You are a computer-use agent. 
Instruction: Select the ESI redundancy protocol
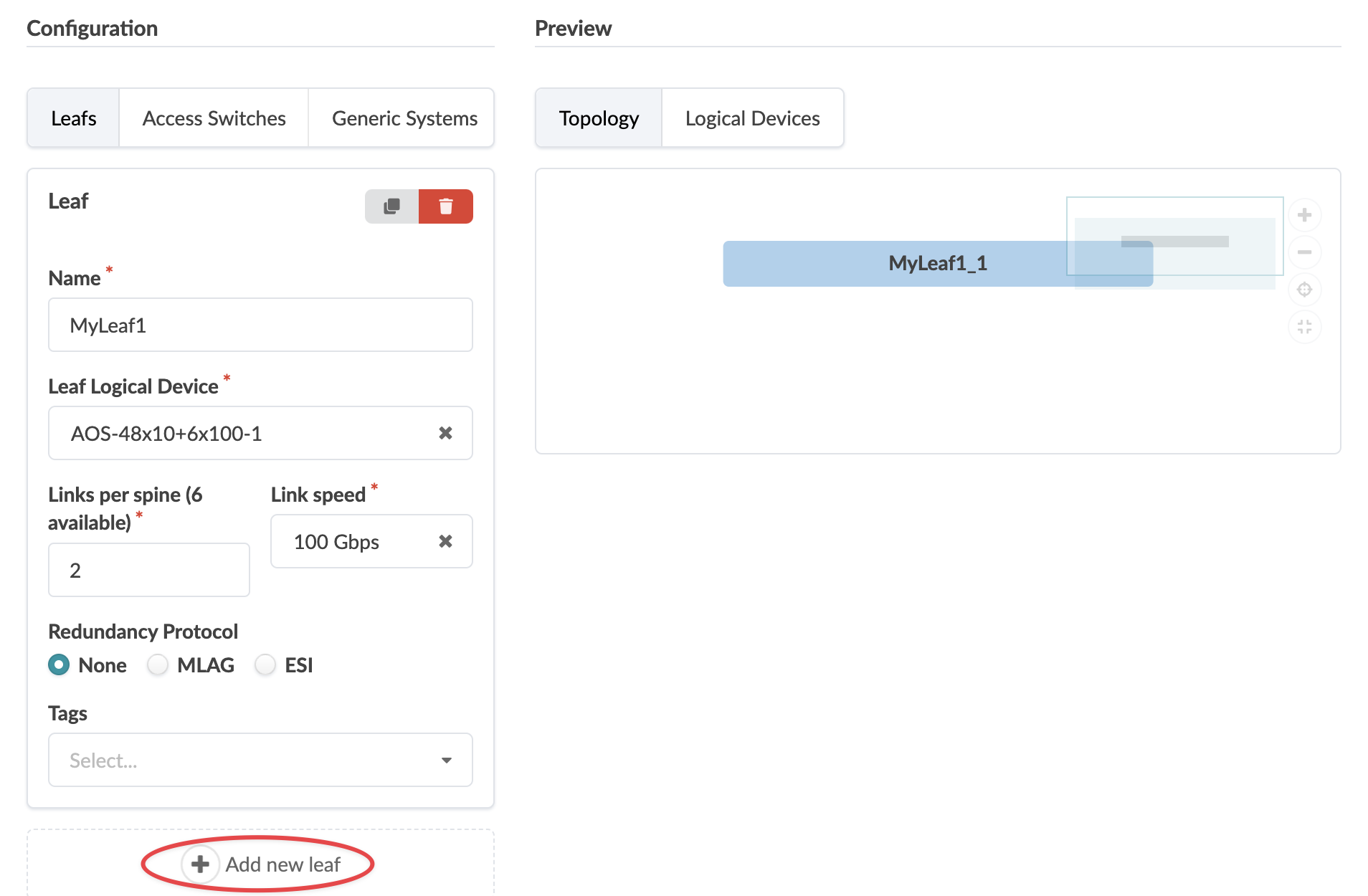tap(265, 665)
